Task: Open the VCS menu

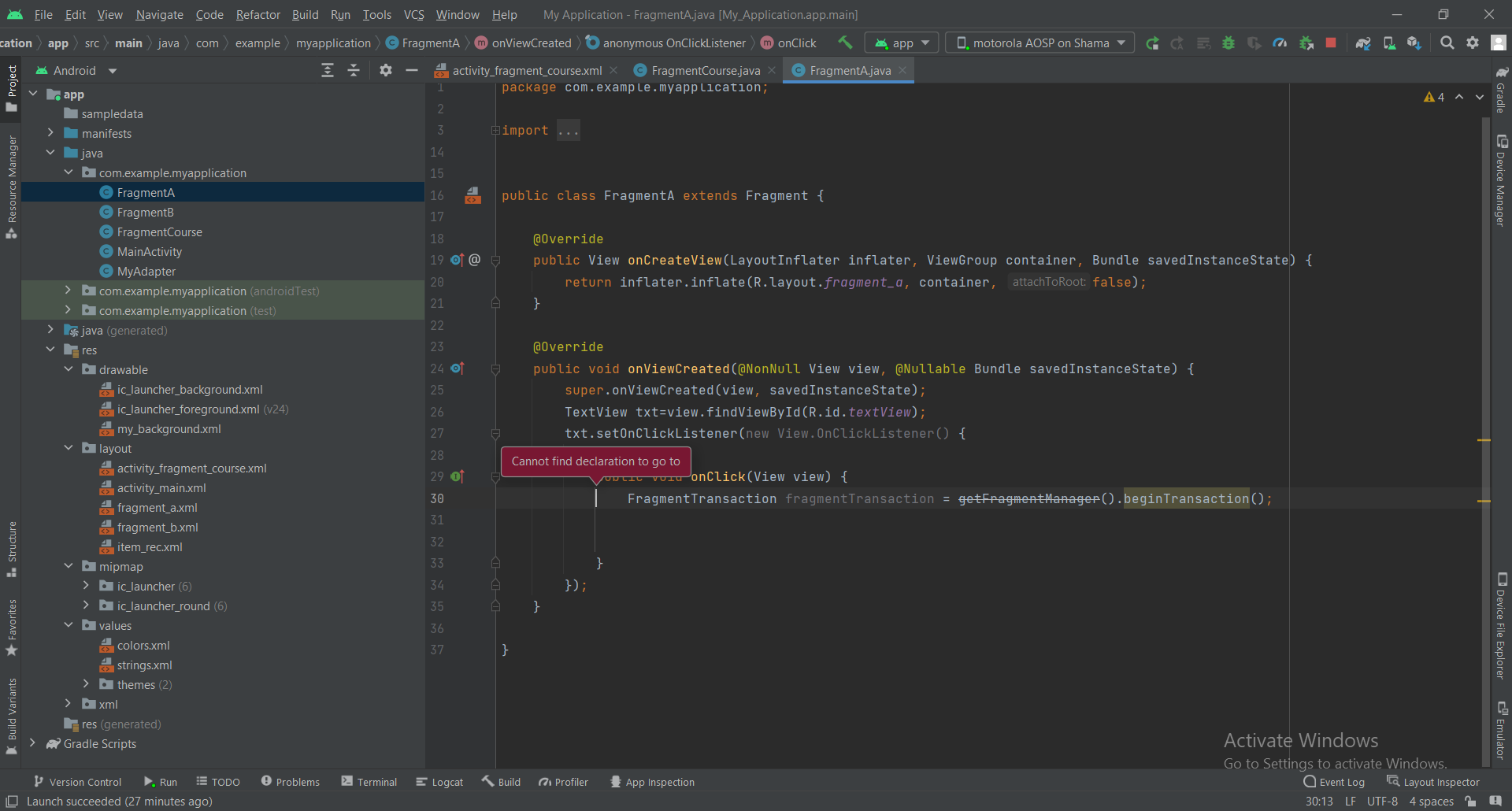Action: point(413,14)
